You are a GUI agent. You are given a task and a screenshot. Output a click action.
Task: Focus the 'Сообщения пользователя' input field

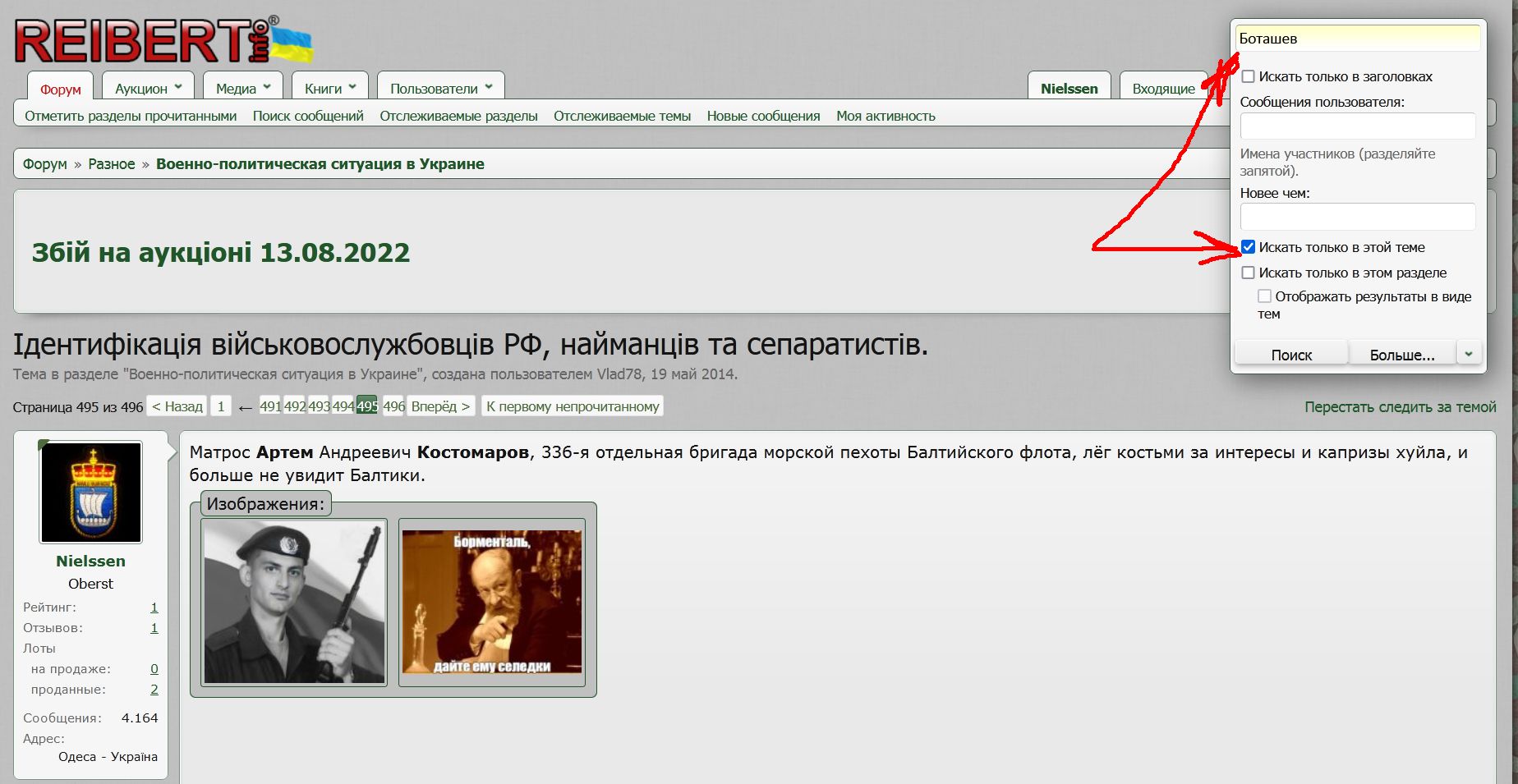click(1357, 126)
